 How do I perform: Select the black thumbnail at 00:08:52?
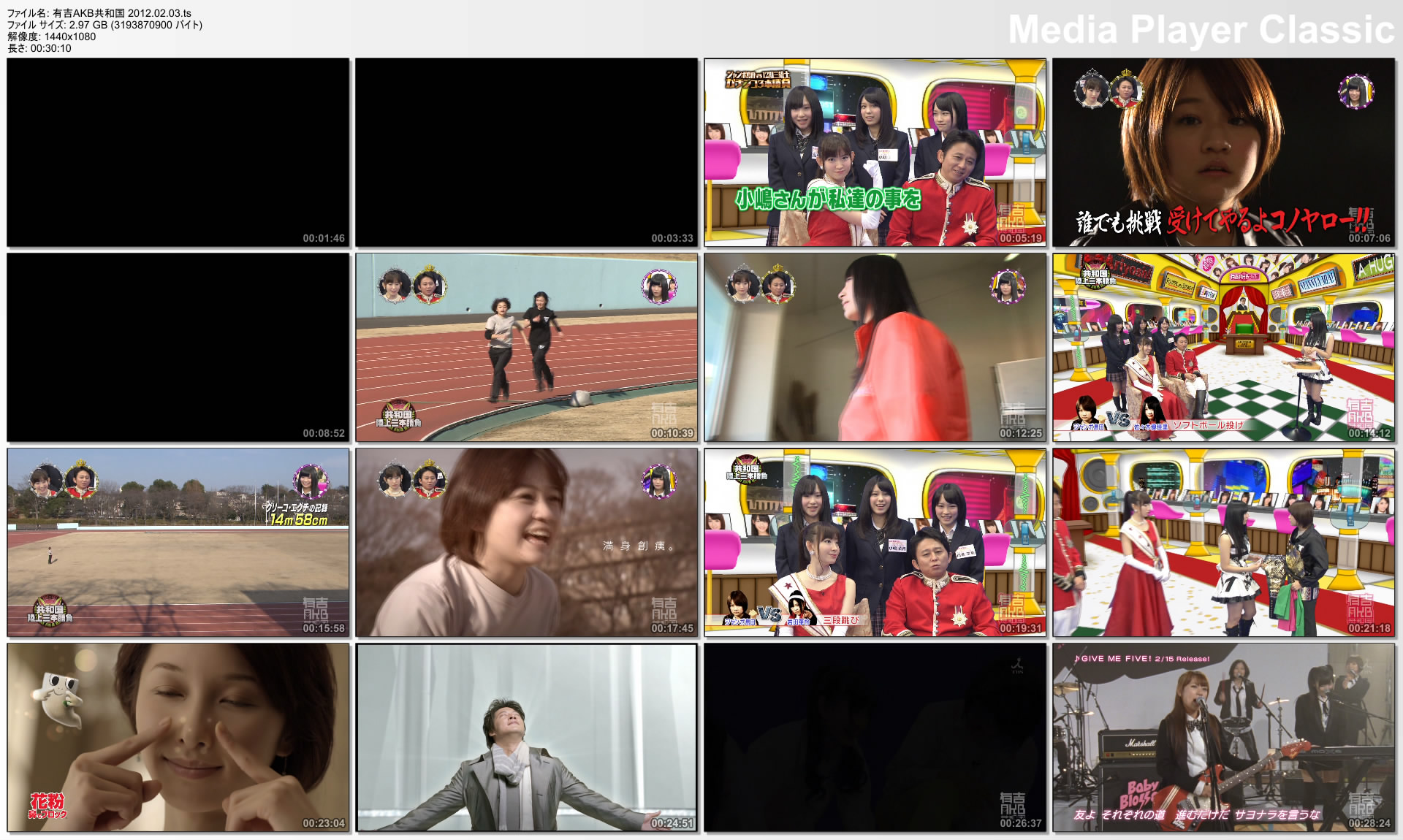[178, 348]
